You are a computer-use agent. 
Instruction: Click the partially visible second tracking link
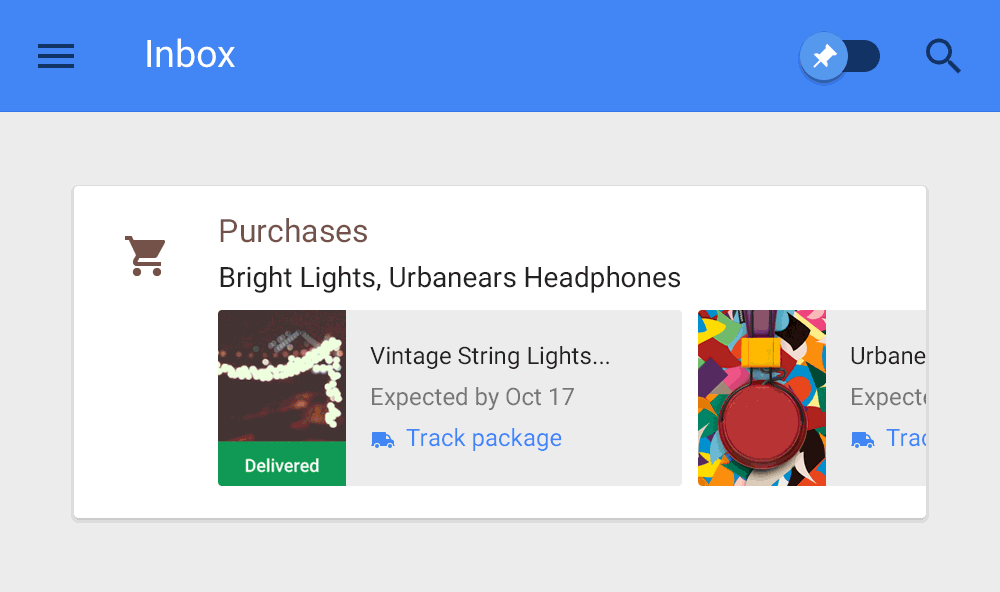[906, 438]
